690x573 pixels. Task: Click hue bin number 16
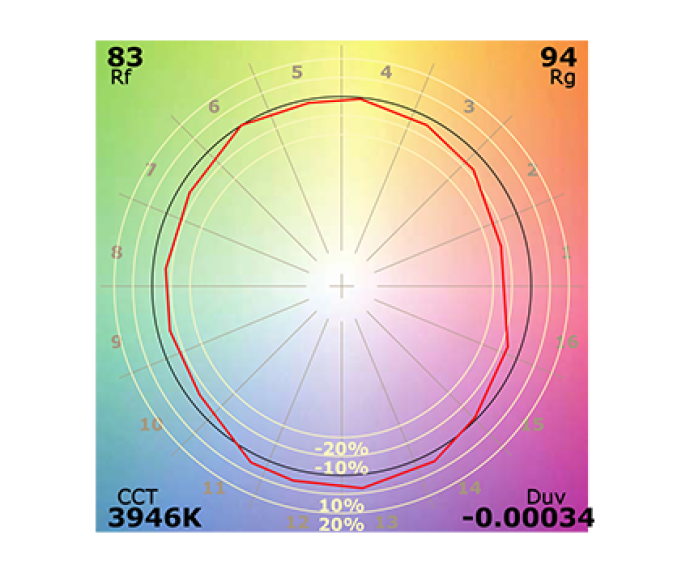[567, 342]
